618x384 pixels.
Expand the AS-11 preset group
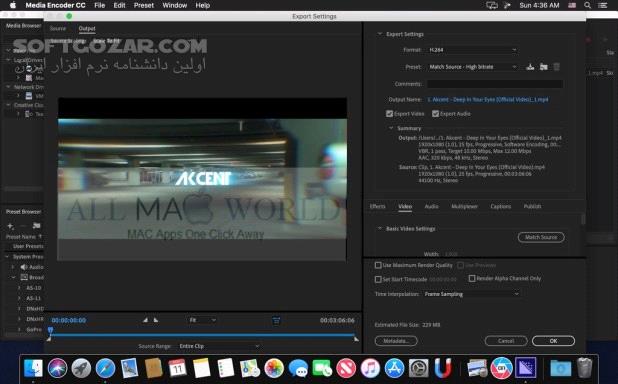(19, 298)
